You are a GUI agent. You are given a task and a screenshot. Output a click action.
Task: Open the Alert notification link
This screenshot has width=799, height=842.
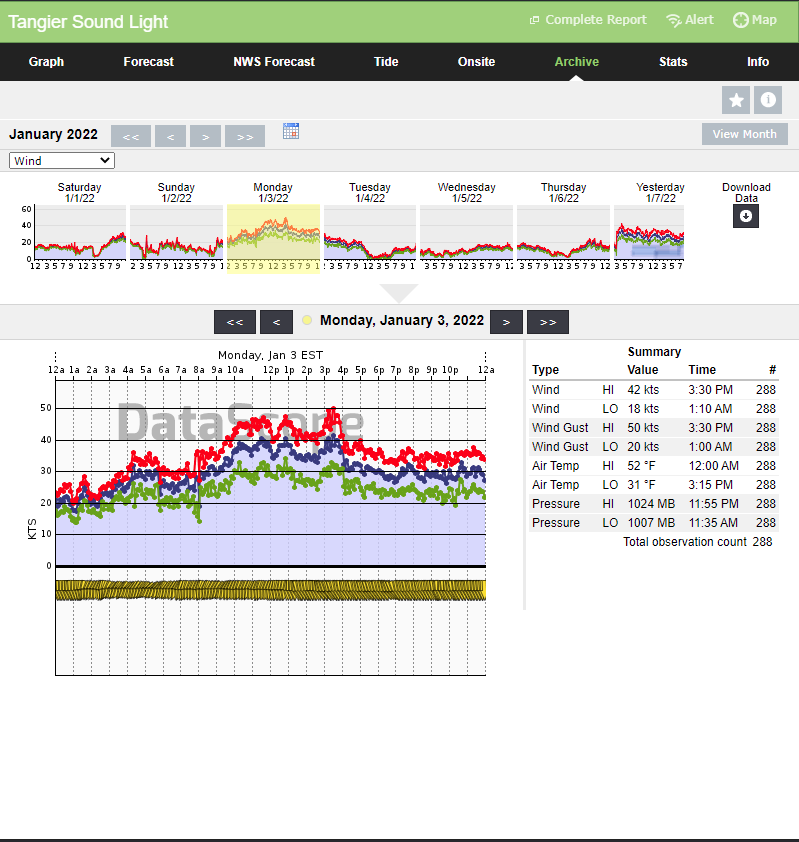[x=690, y=20]
